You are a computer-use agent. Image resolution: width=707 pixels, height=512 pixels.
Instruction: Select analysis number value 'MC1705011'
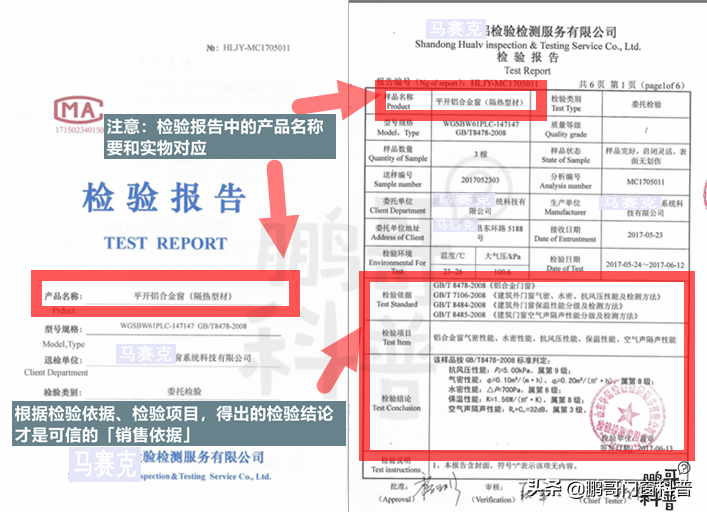[x=645, y=182]
